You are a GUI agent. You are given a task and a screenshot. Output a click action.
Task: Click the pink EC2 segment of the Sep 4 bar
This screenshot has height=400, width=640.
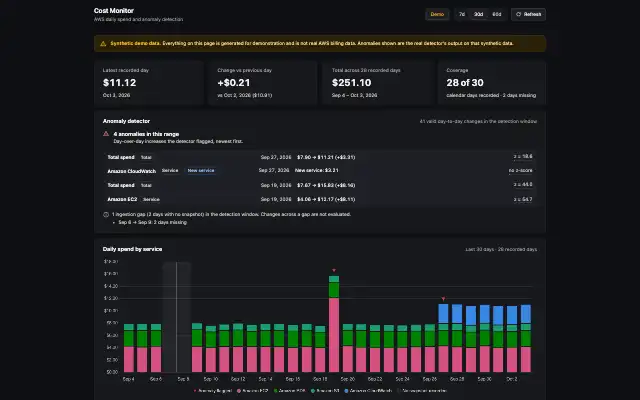(x=129, y=359)
